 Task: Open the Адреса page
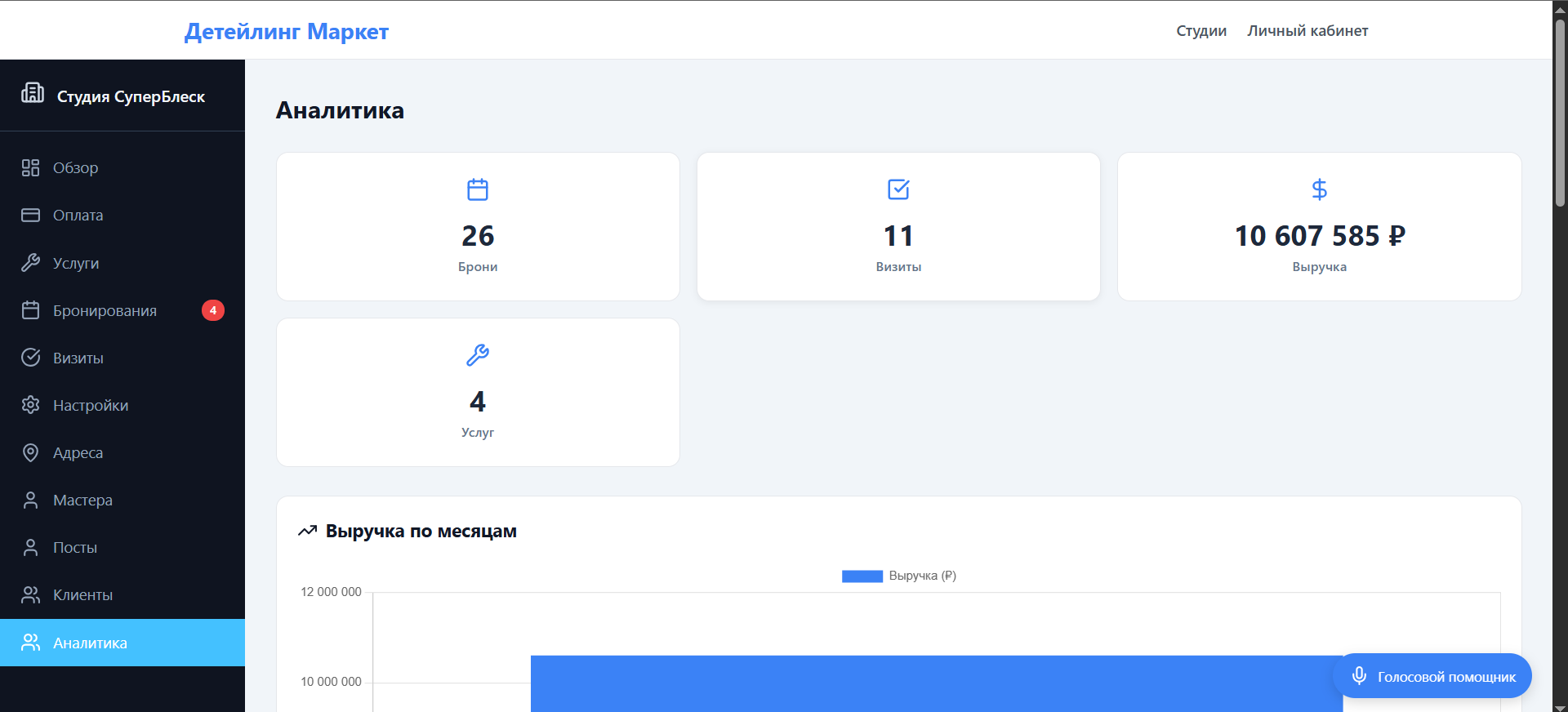tap(122, 452)
